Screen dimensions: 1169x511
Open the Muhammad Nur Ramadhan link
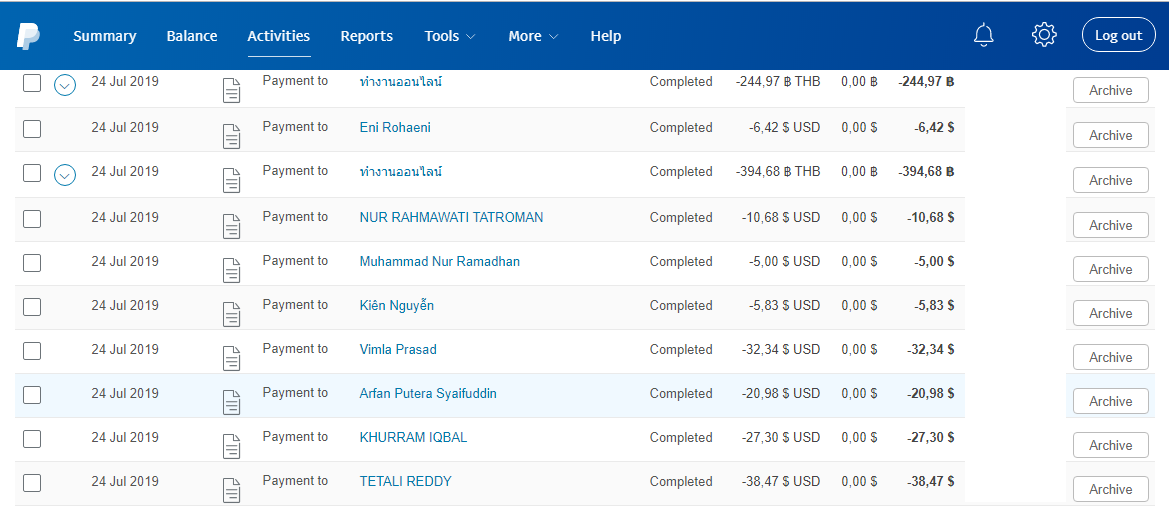click(440, 261)
